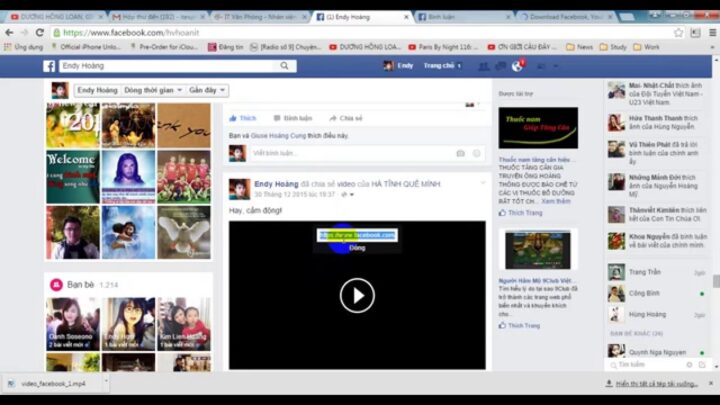Open the Dòng thời gian dropdown
Image resolution: width=720 pixels, height=405 pixels.
point(153,90)
